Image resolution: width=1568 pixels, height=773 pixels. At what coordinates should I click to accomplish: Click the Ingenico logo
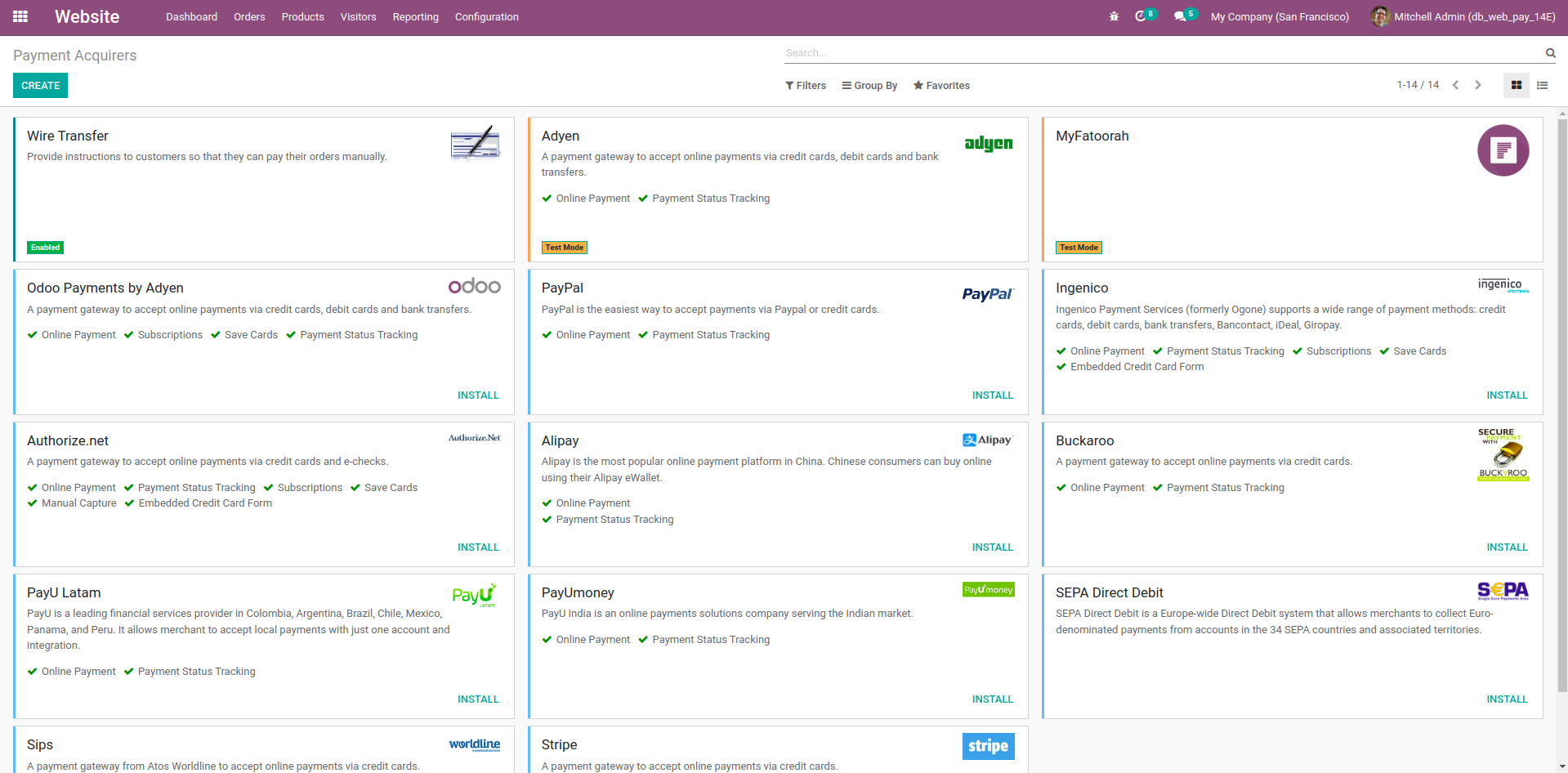1503,285
